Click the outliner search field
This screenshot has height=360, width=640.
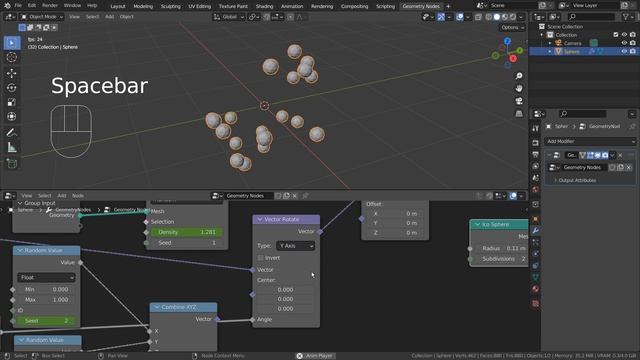click(591, 17)
